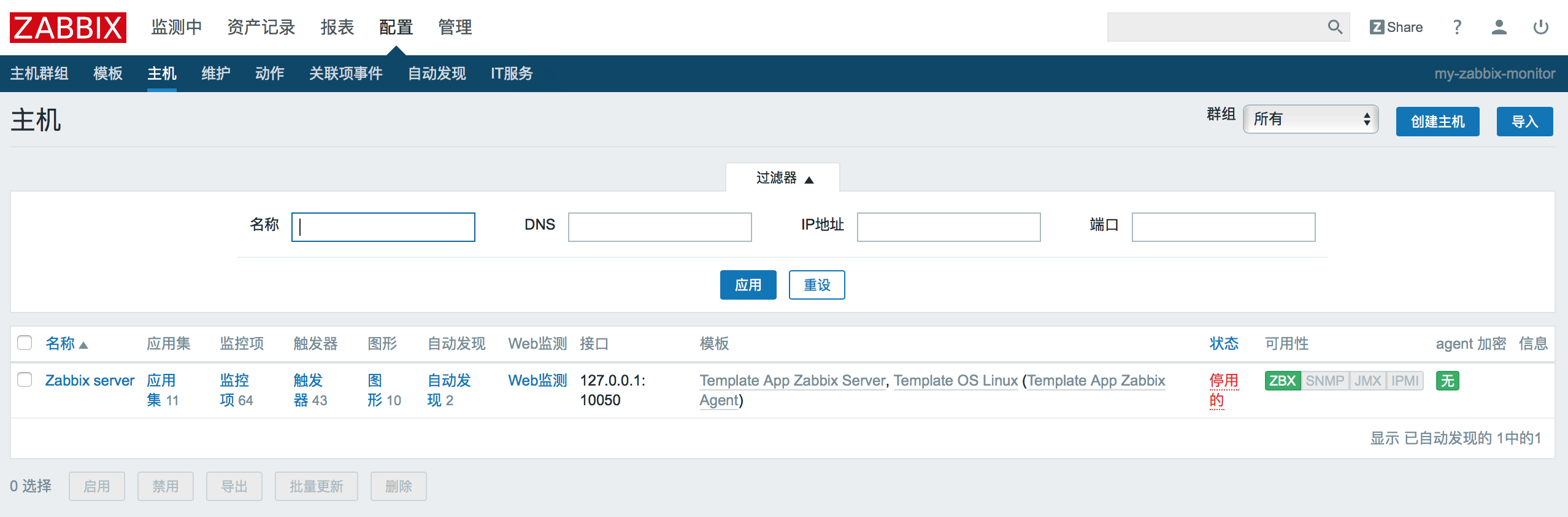
Task: Click the 创建主机 button
Action: click(1438, 122)
